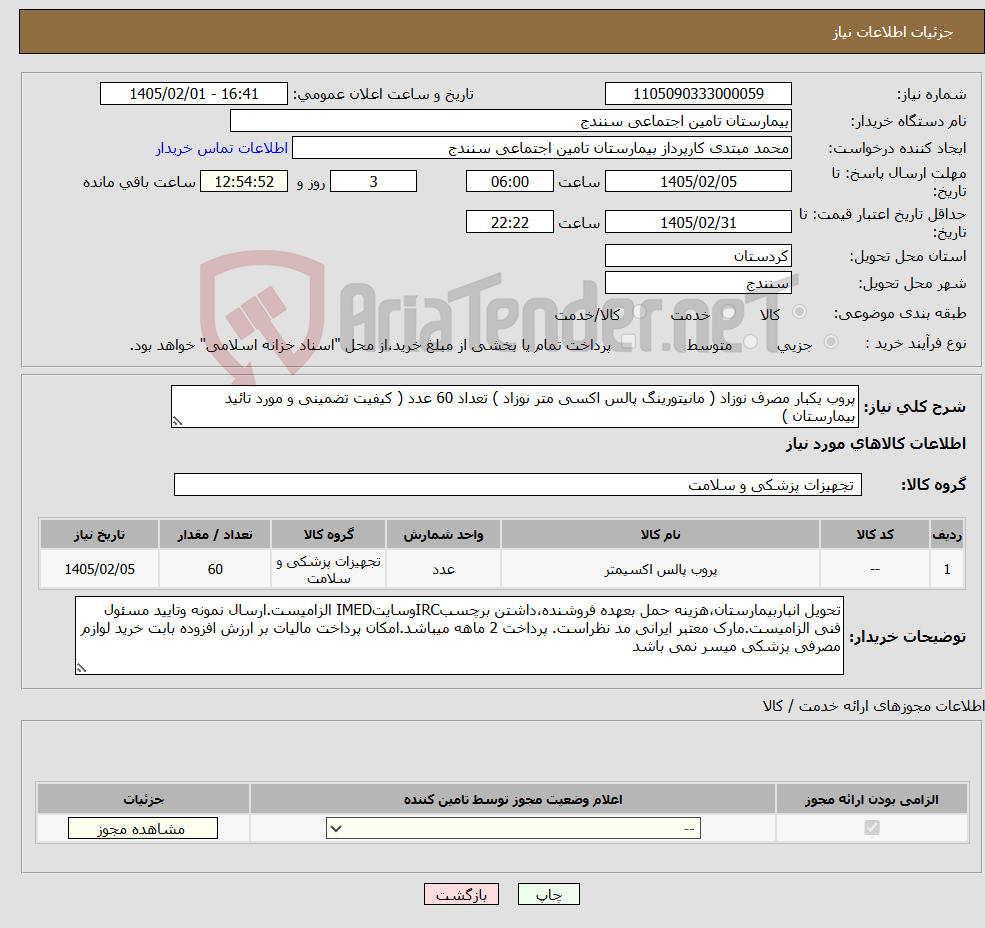Click the گروه کالا column header

pos(329,534)
